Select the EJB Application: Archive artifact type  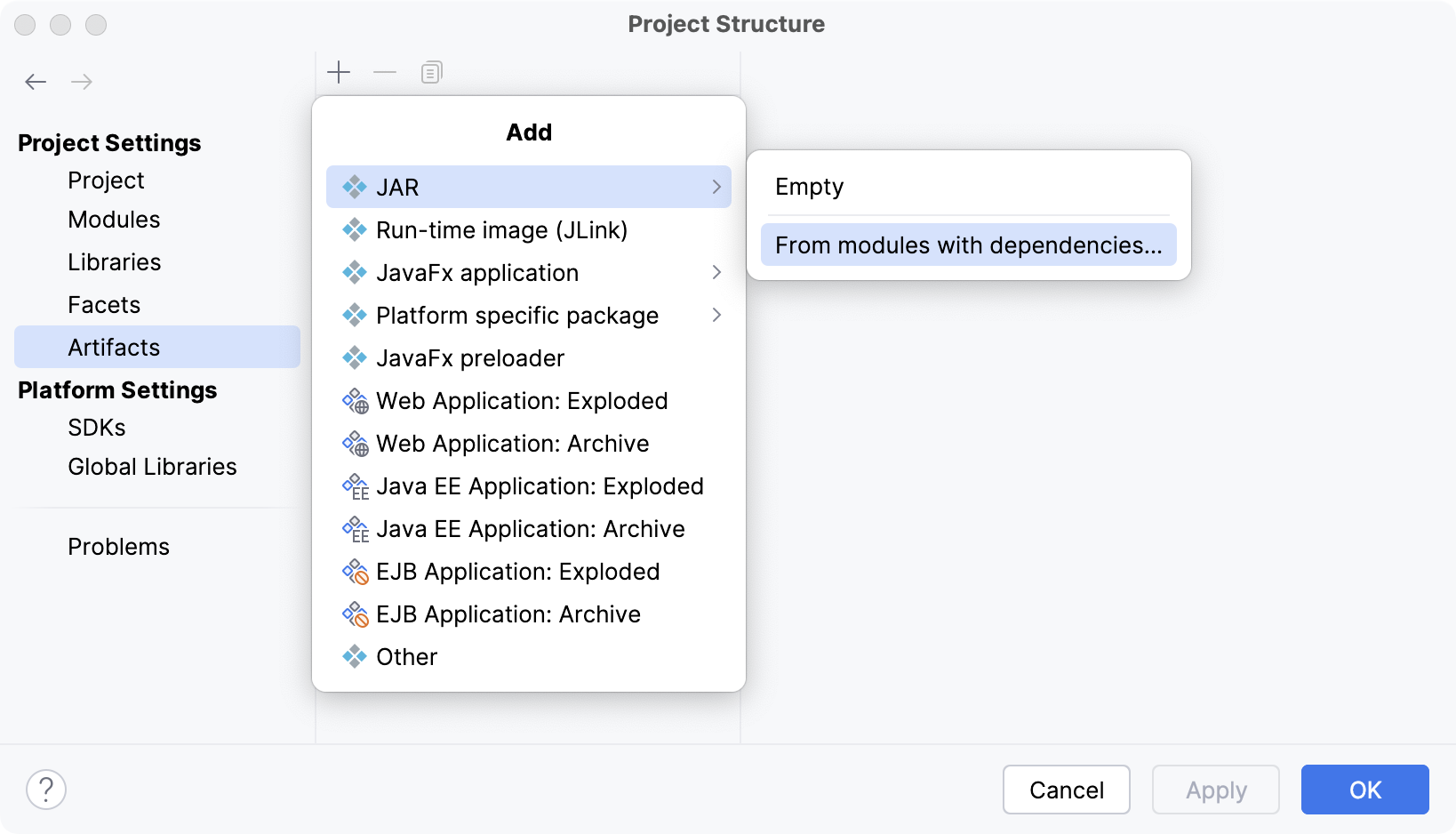pos(508,613)
